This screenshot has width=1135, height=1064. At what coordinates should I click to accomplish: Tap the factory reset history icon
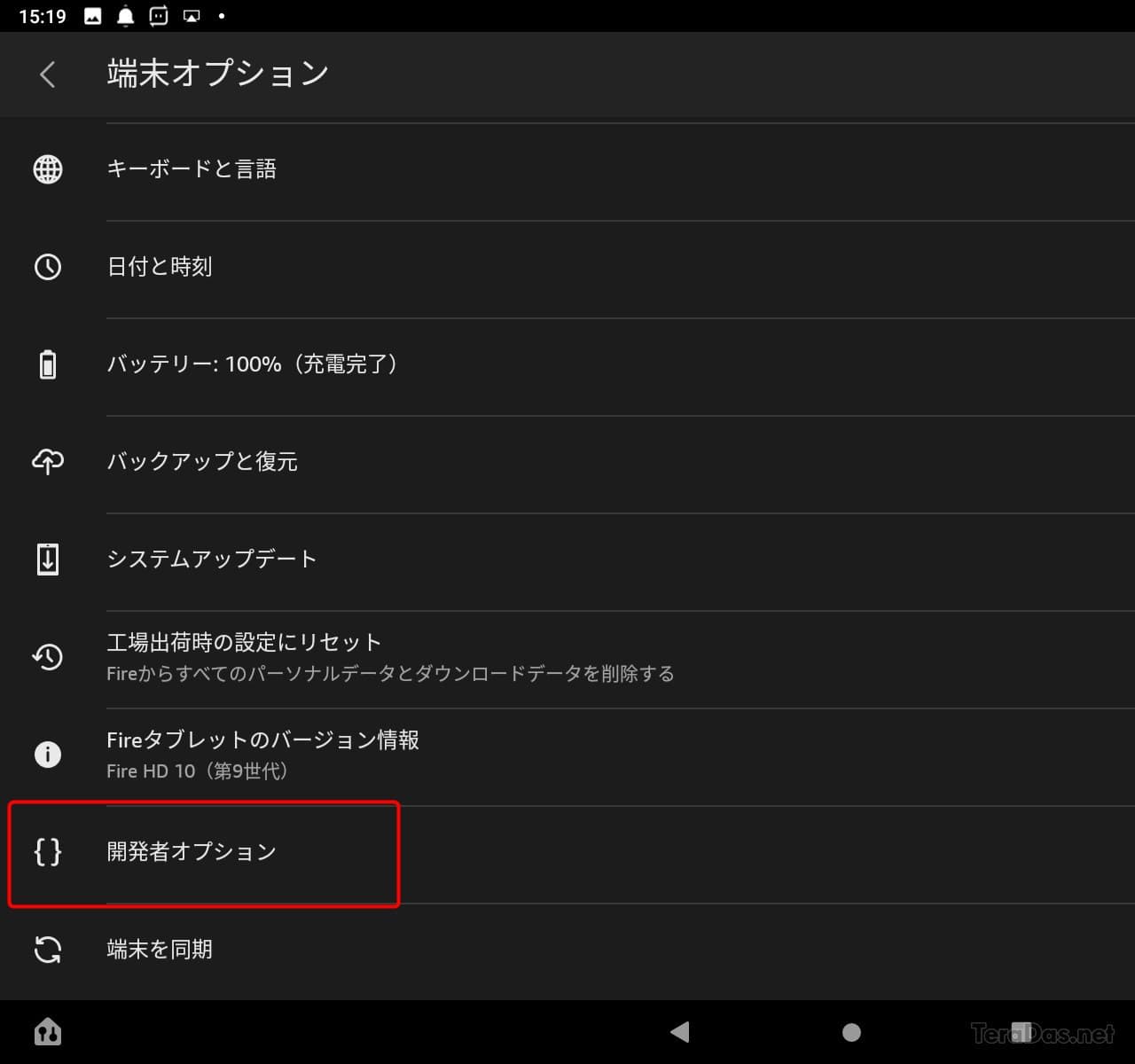pyautogui.click(x=48, y=657)
